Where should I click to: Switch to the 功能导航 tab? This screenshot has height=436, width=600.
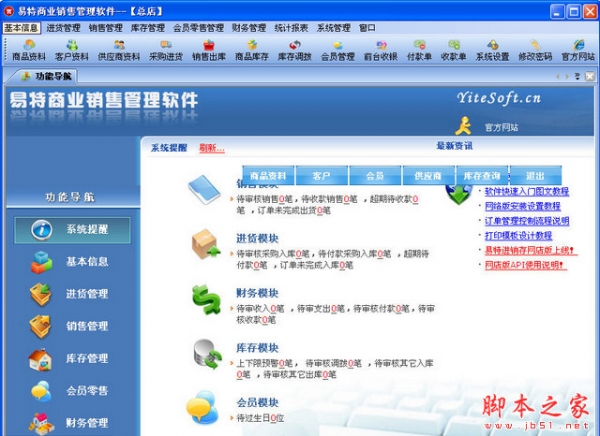click(45, 76)
